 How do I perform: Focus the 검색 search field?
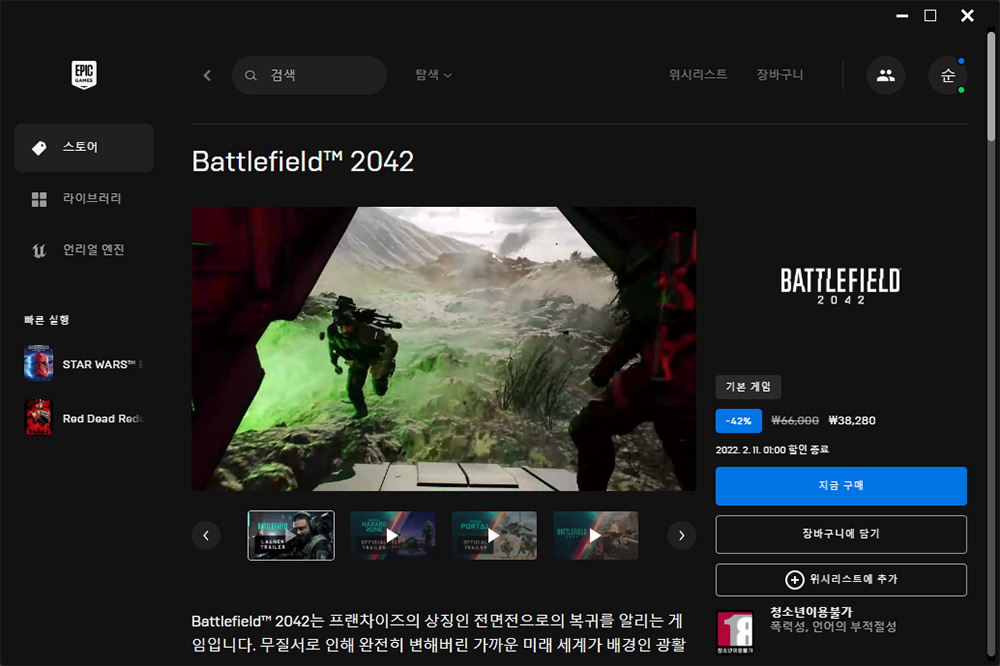(309, 75)
